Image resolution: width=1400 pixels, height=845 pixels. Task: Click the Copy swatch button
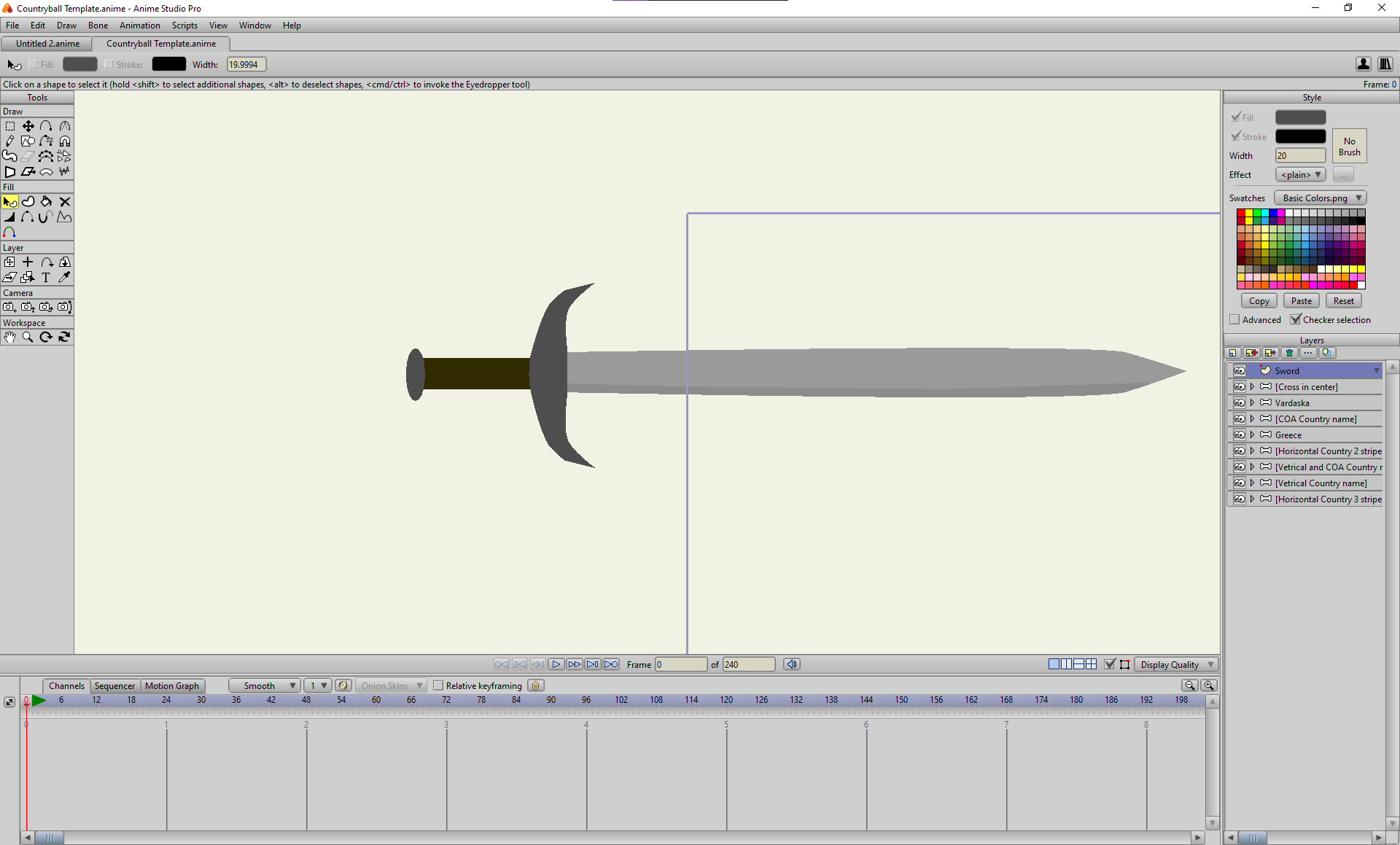pos(1259,300)
